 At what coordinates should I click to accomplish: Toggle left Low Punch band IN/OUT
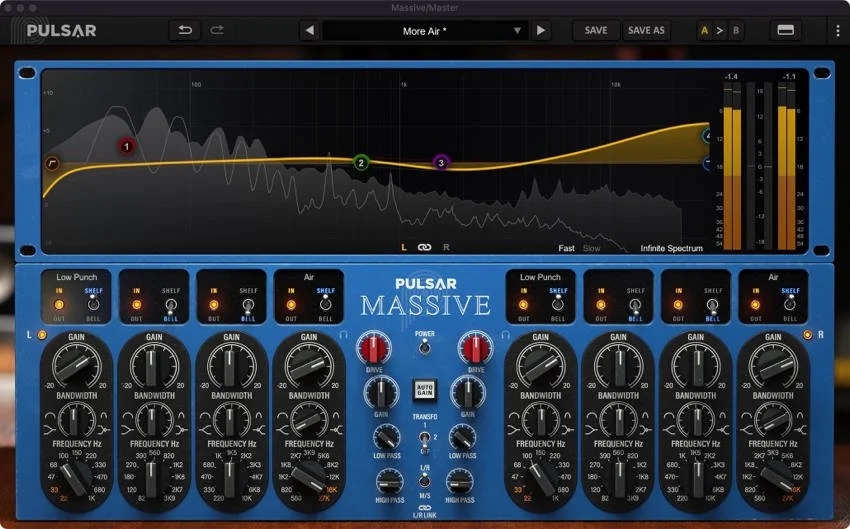pyautogui.click(x=59, y=305)
